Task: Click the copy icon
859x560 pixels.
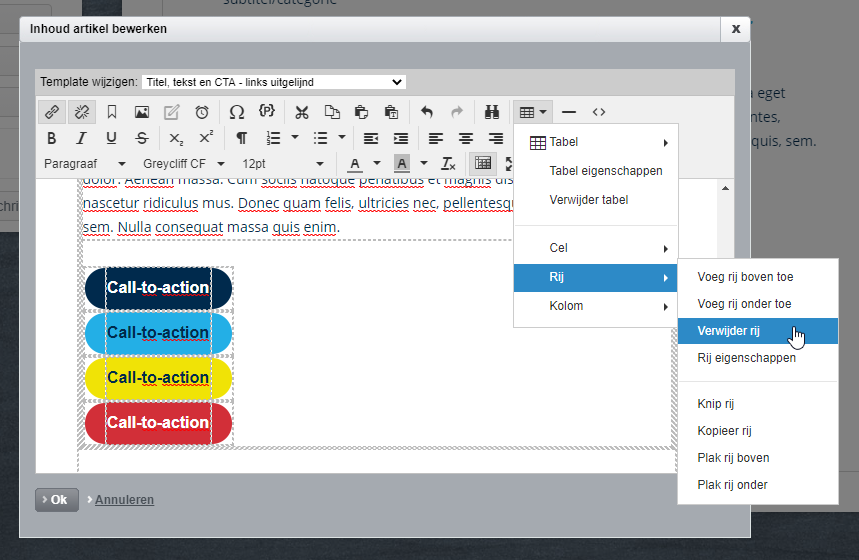Action: pos(331,112)
